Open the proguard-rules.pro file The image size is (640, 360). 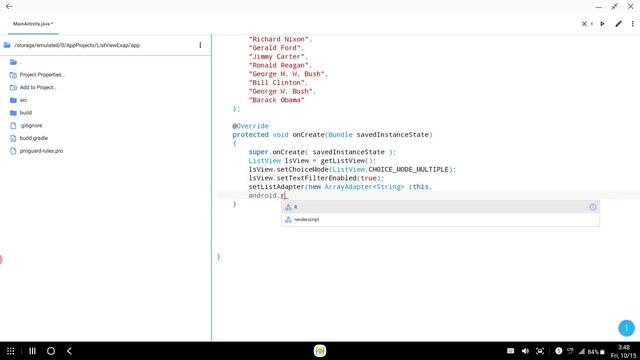(41, 151)
